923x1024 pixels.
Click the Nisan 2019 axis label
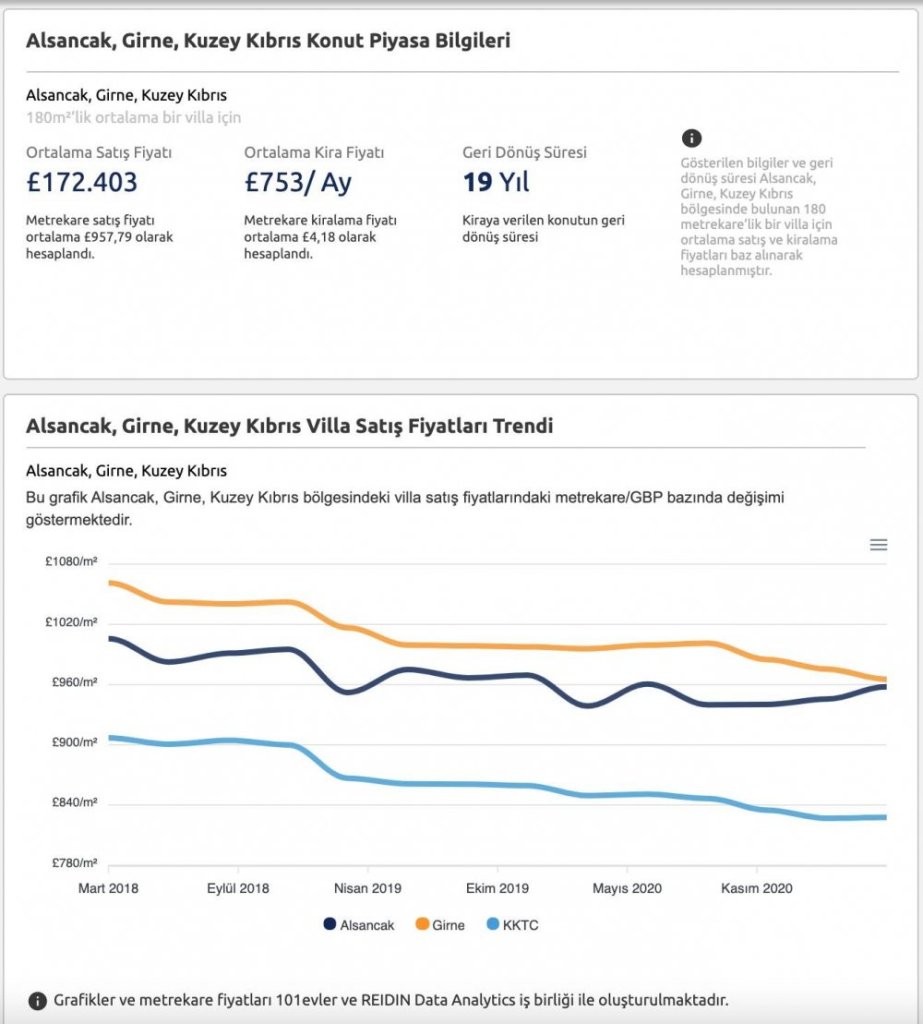click(368, 888)
